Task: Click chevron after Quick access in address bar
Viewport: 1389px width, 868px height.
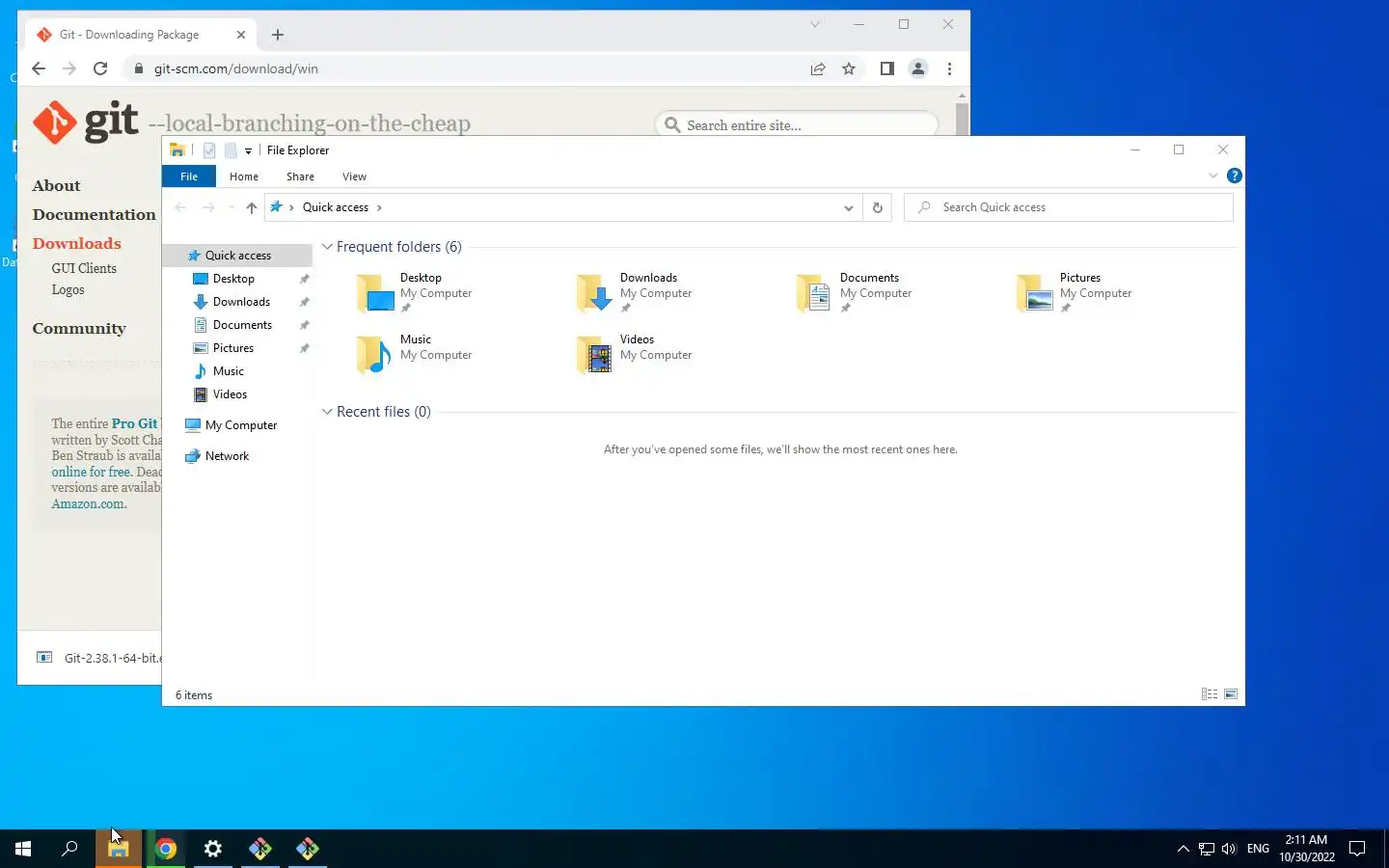Action: click(379, 207)
